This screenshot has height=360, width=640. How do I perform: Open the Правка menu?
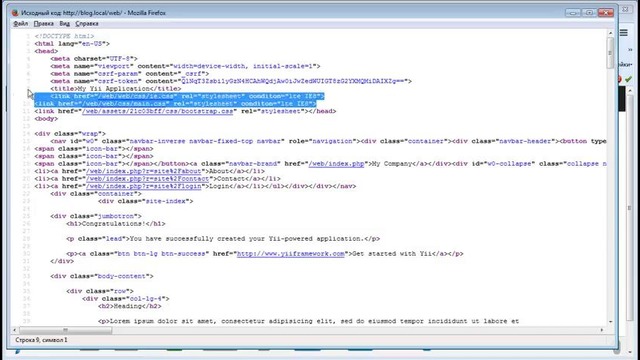[43, 24]
